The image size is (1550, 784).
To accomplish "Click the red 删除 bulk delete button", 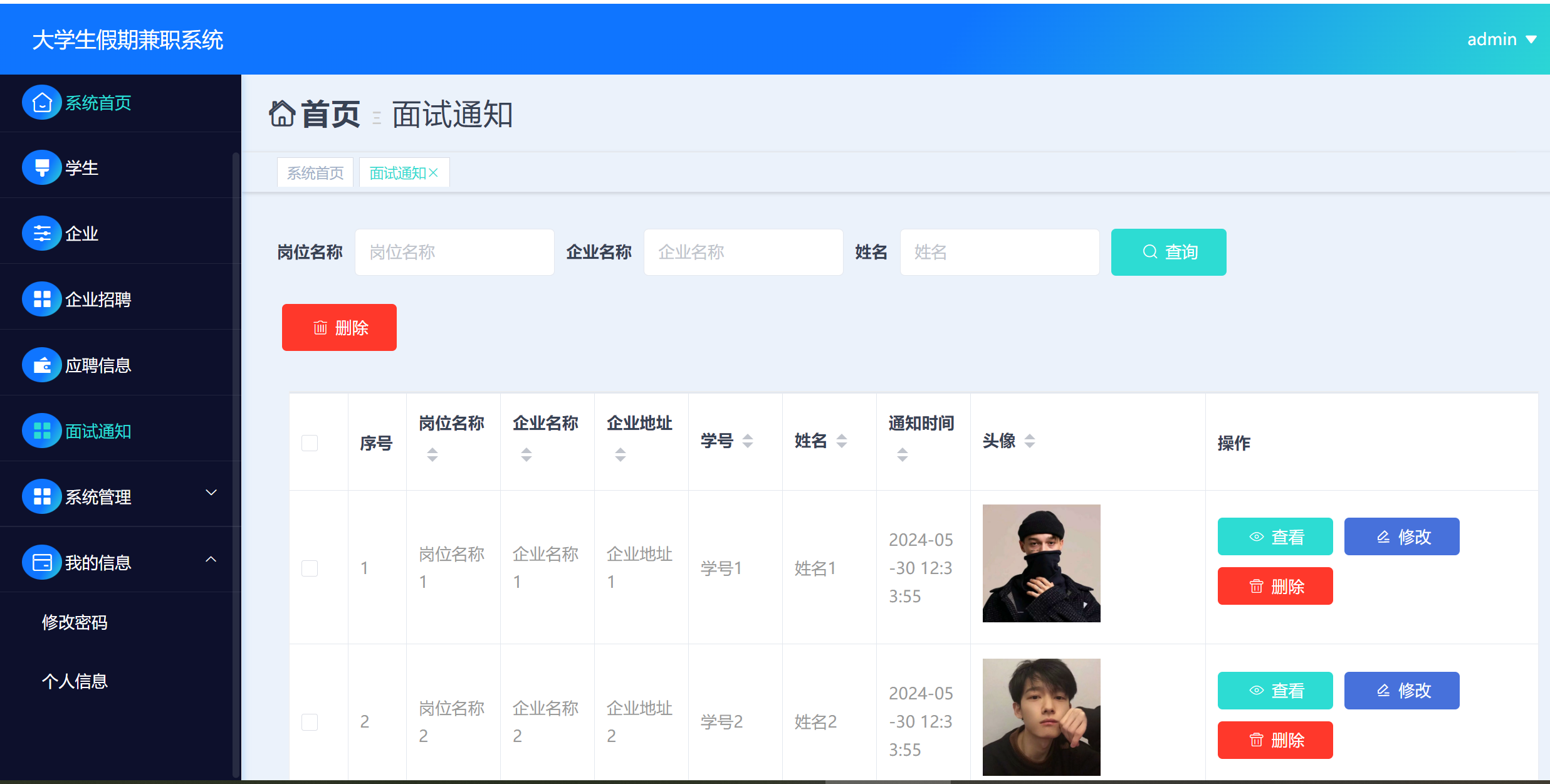I will pos(339,327).
